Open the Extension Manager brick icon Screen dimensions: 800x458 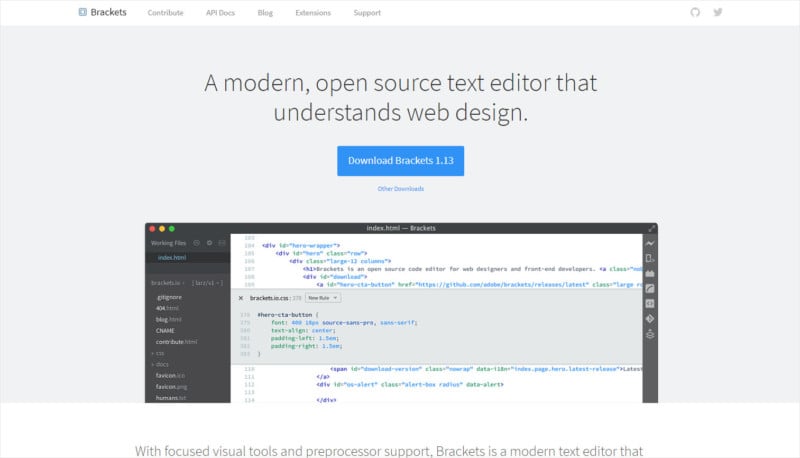[x=650, y=274]
